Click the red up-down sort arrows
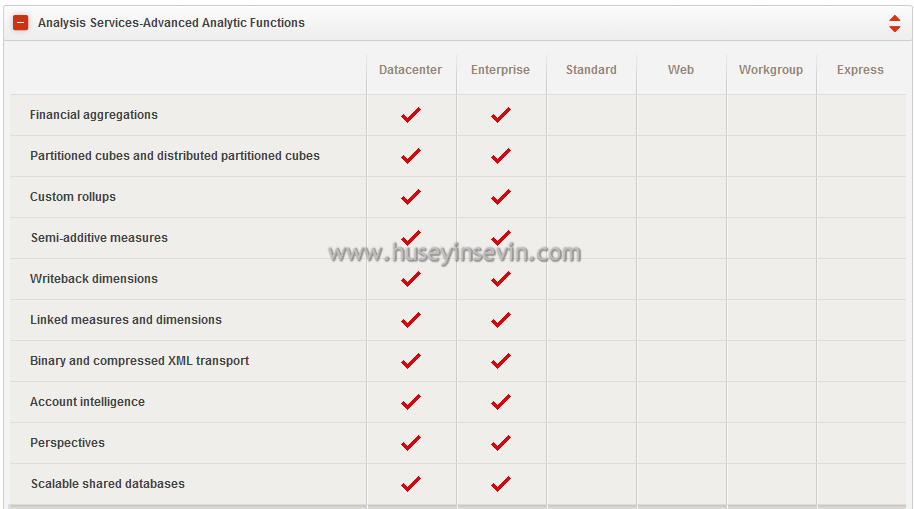Screen dimensions: 914x509 894,23
